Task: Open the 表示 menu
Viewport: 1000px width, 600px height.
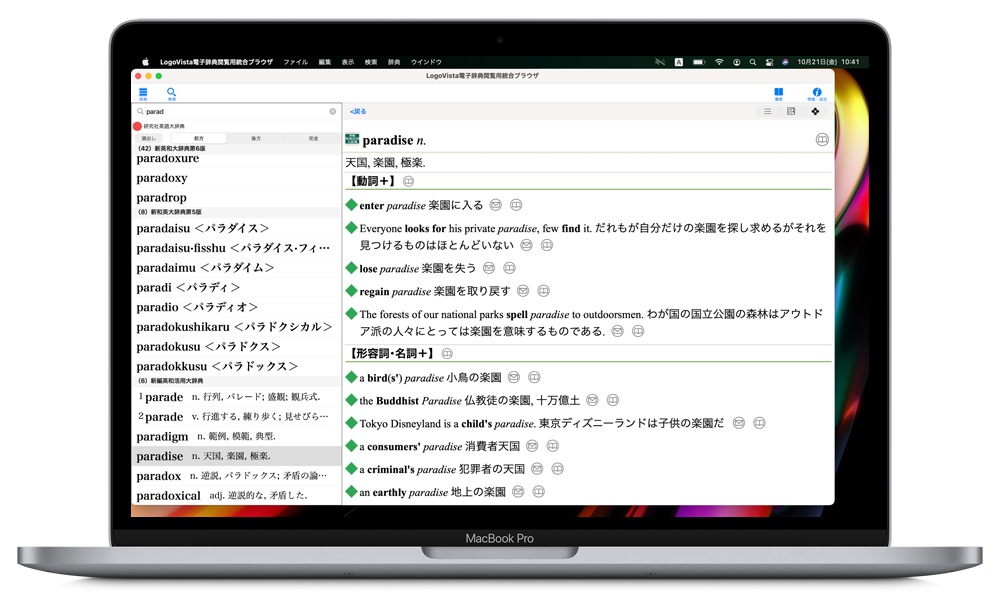Action: tap(348, 62)
